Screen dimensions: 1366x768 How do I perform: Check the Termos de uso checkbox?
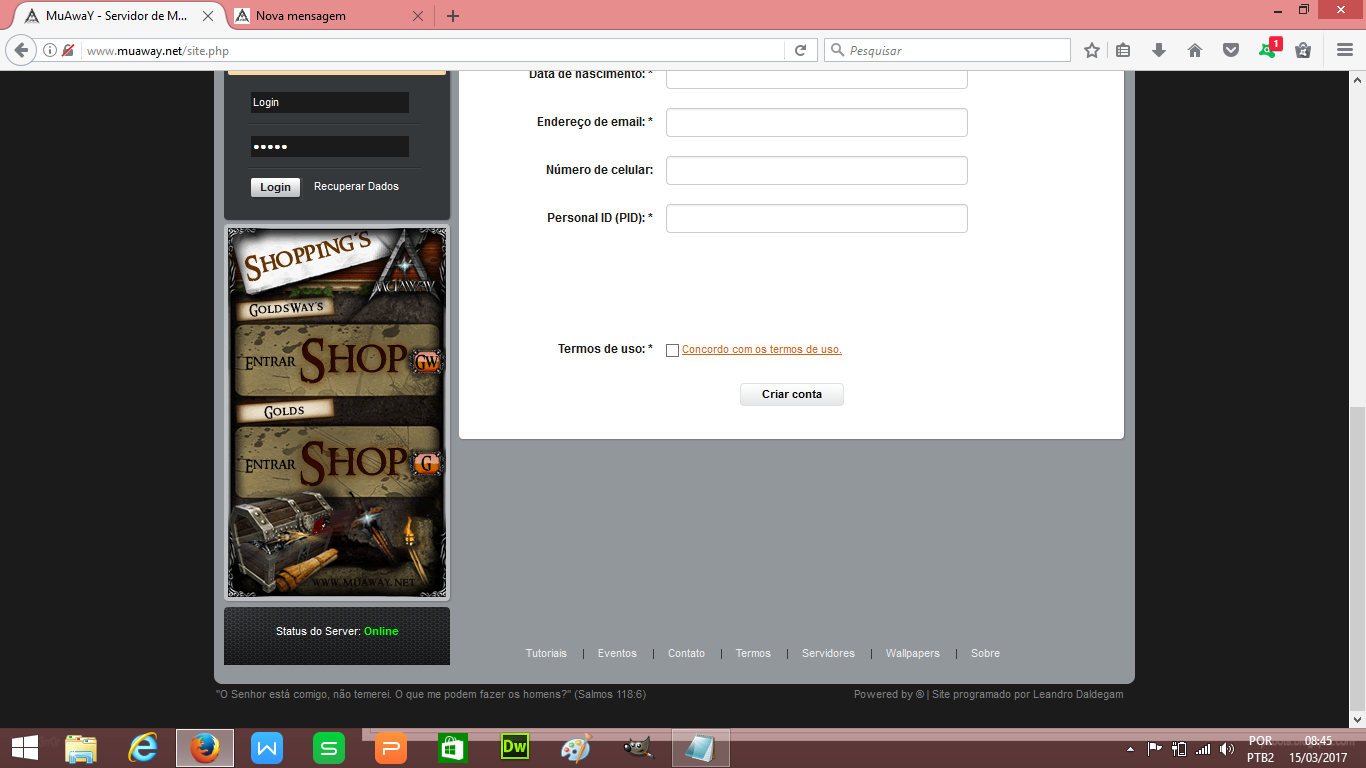click(x=672, y=350)
